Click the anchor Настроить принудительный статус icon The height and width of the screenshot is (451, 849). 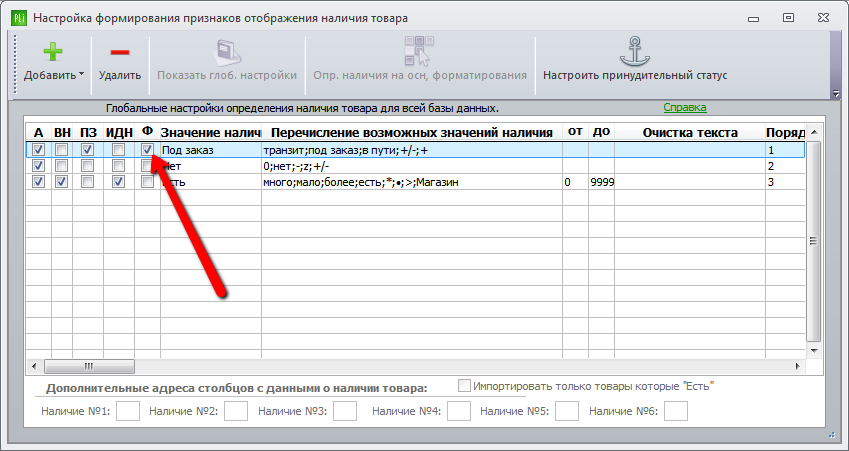pyautogui.click(x=635, y=51)
